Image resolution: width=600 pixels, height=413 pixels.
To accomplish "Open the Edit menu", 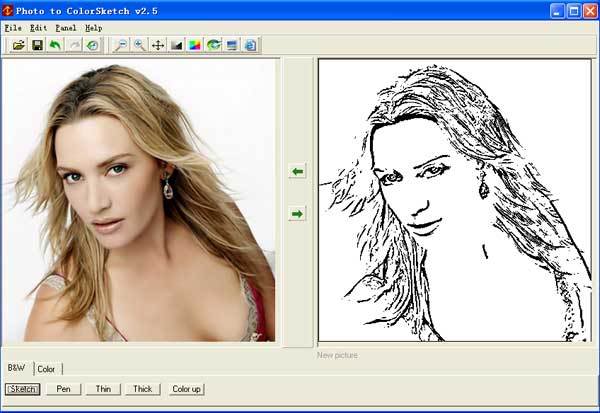I will point(37,28).
